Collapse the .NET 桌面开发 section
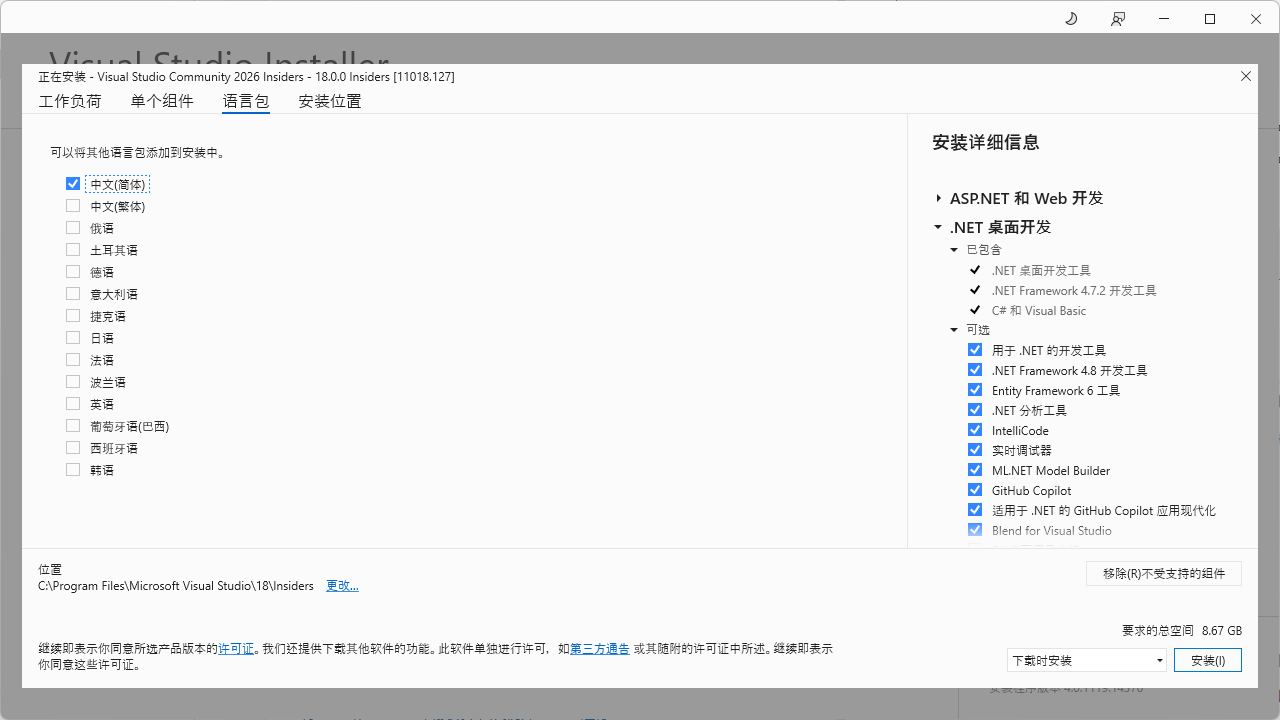The width and height of the screenshot is (1280, 720). 939,227
